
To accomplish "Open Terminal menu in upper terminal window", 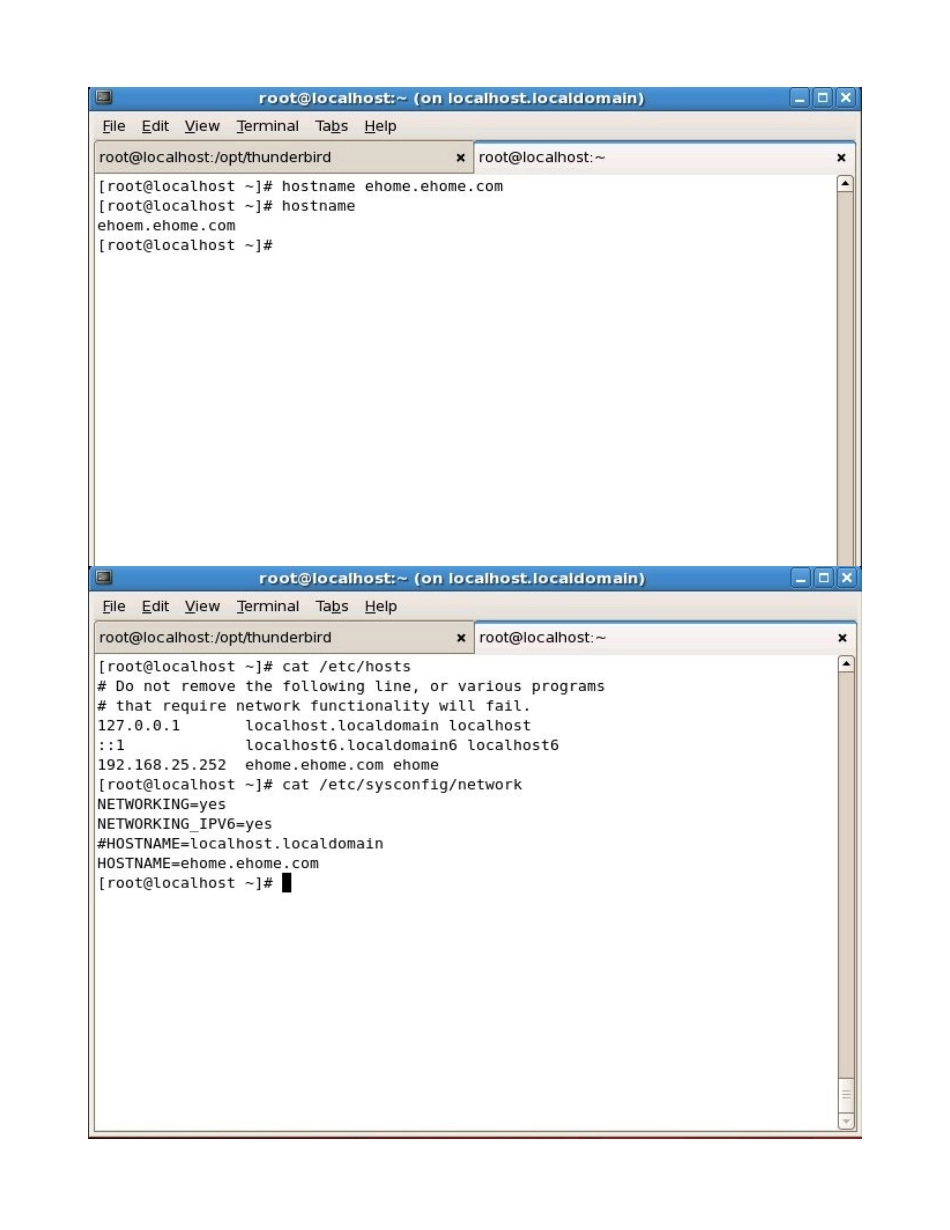I will click(268, 126).
